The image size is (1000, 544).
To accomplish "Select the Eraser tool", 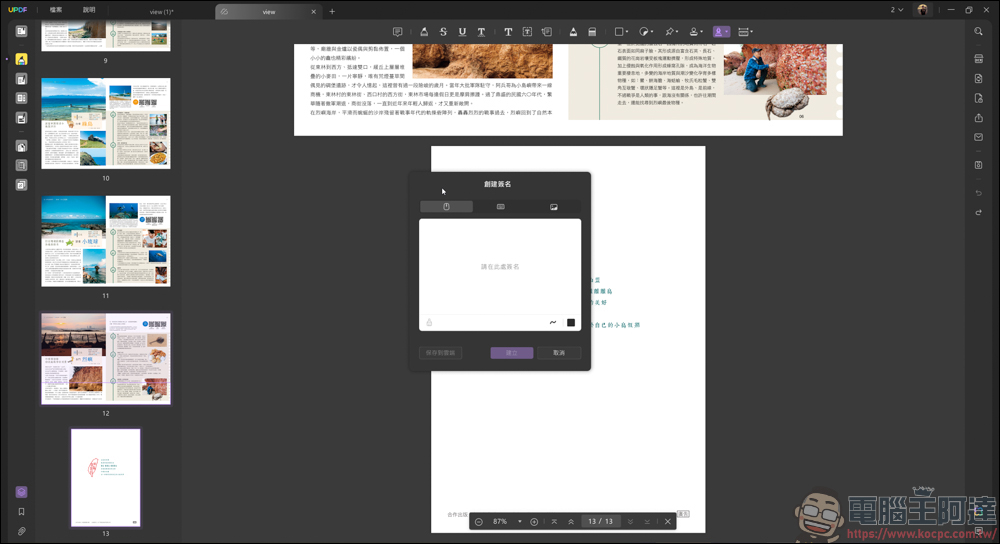I will tap(592, 31).
